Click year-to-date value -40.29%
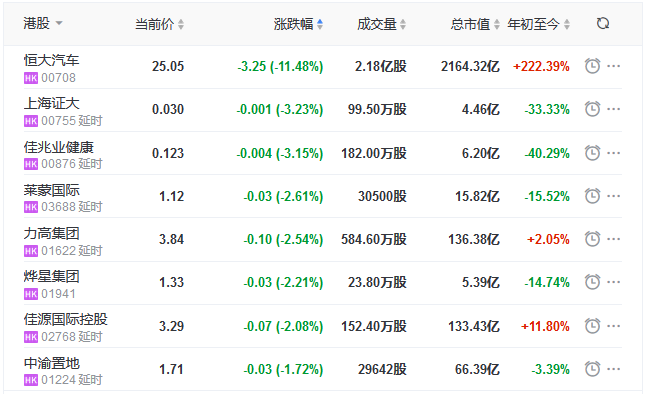This screenshot has height=394, width=646. [x=547, y=153]
